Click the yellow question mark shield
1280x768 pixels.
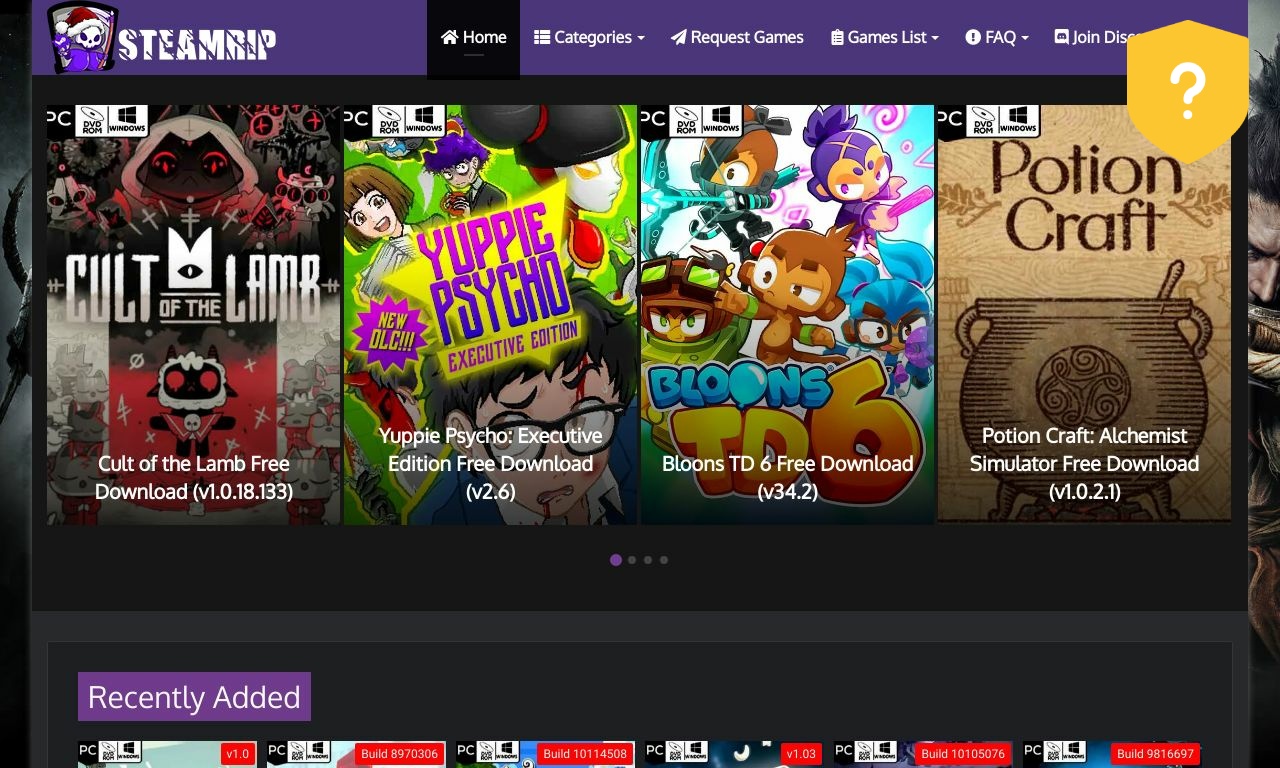(1187, 91)
